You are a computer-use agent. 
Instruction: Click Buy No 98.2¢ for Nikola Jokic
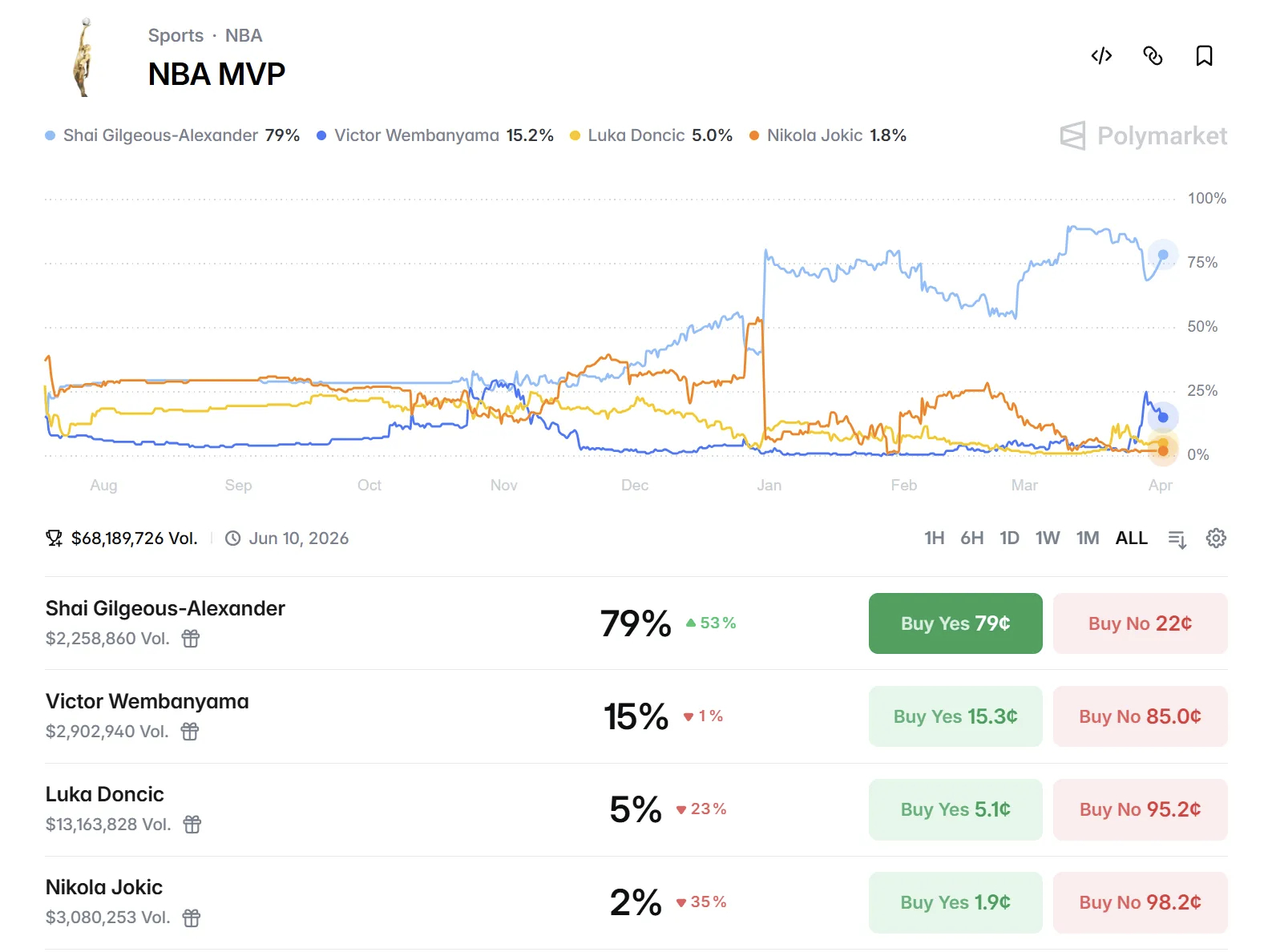tap(1140, 902)
